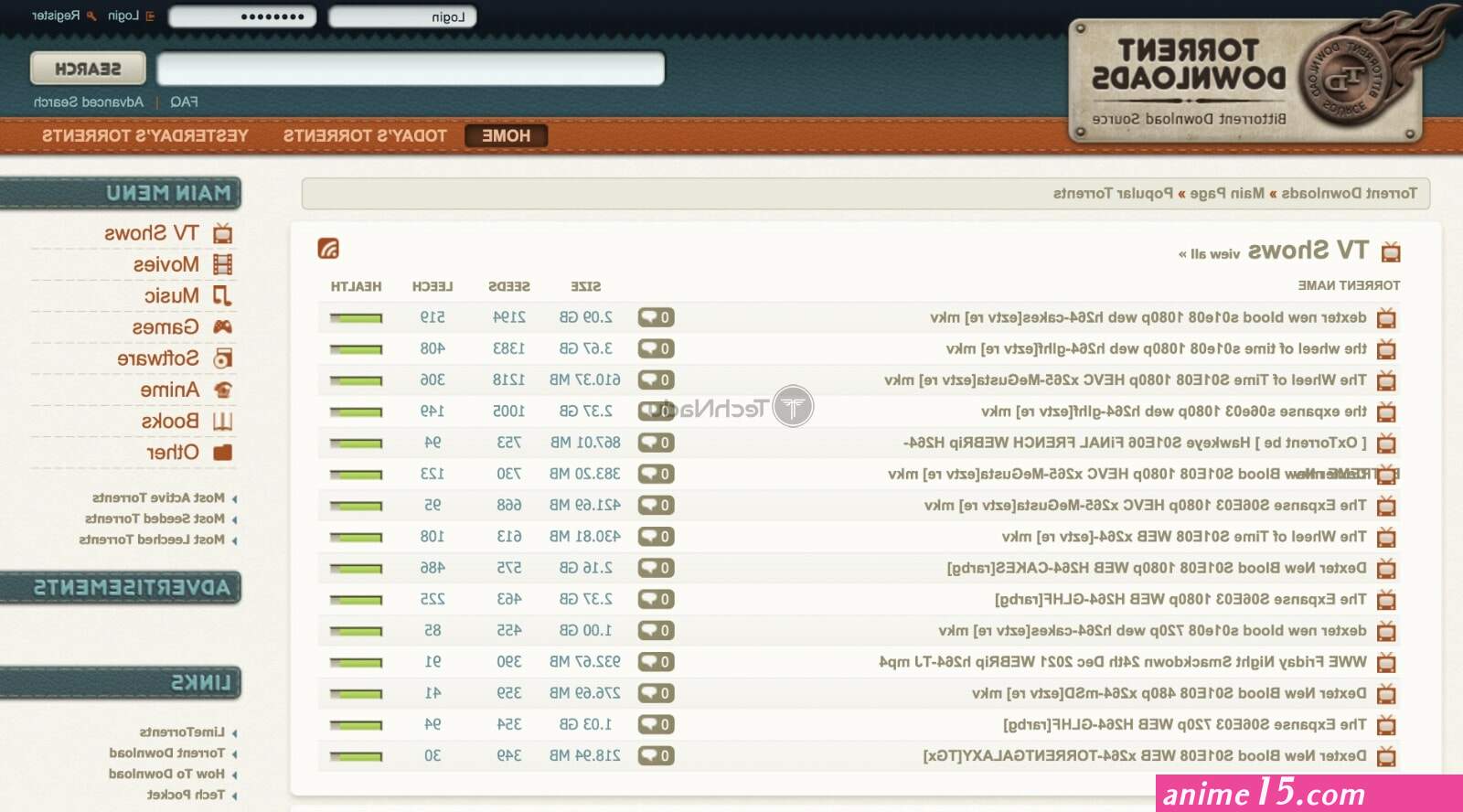Open the Tech Pocket link
The width and height of the screenshot is (1463, 812).
(x=186, y=795)
